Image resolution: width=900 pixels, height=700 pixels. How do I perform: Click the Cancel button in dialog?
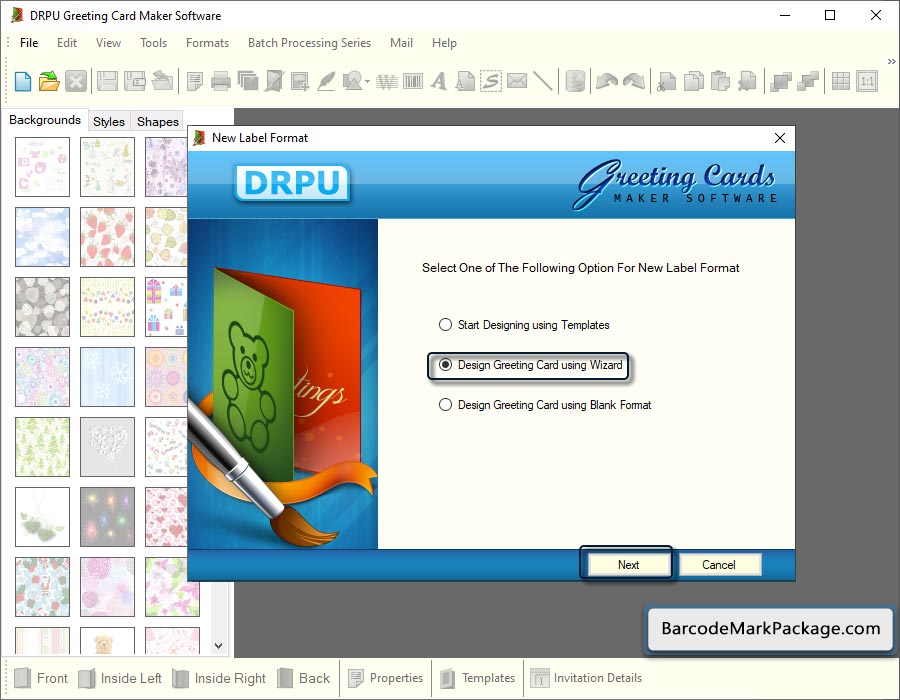click(719, 565)
